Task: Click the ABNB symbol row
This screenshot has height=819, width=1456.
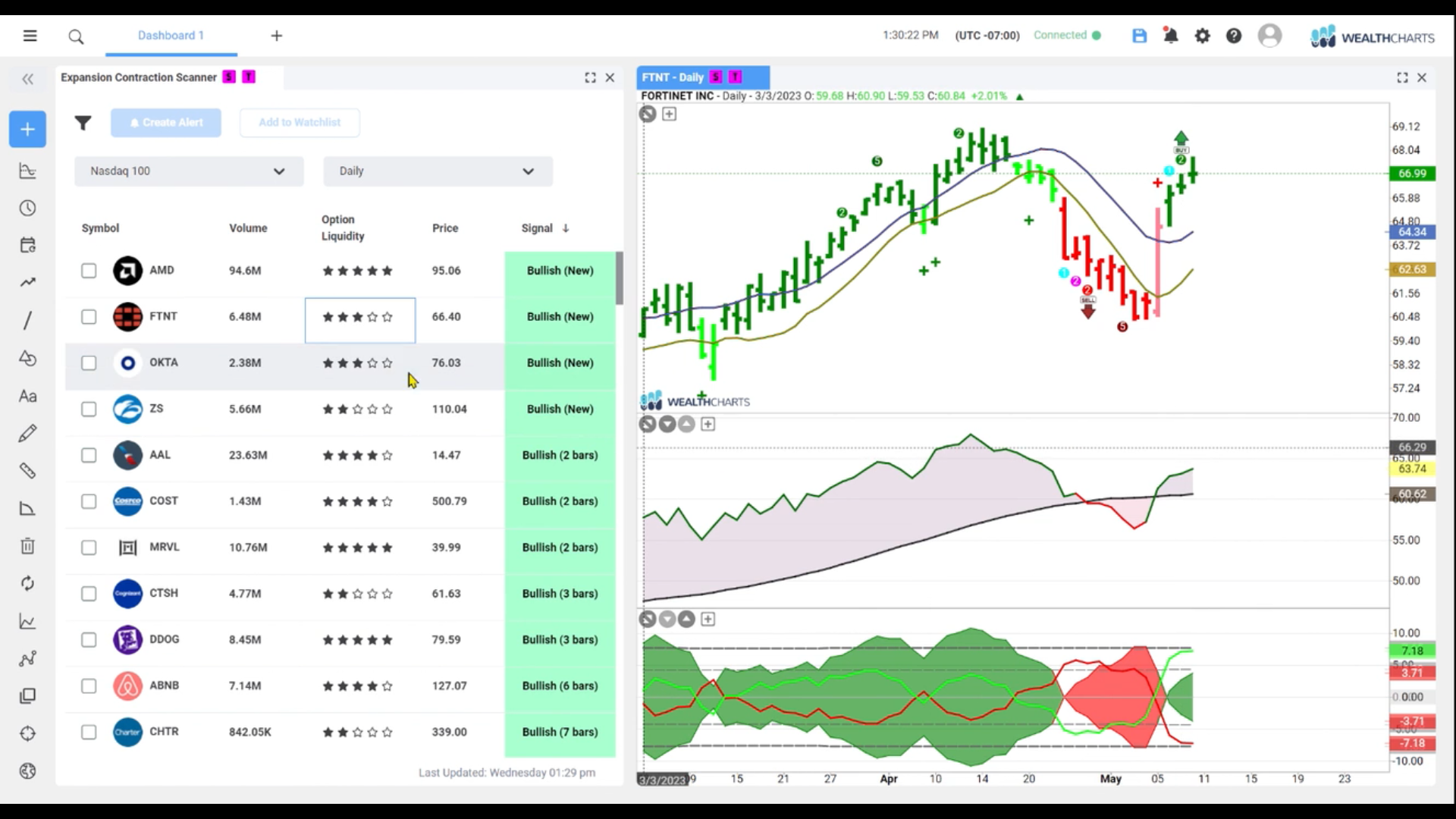Action: tap(340, 686)
